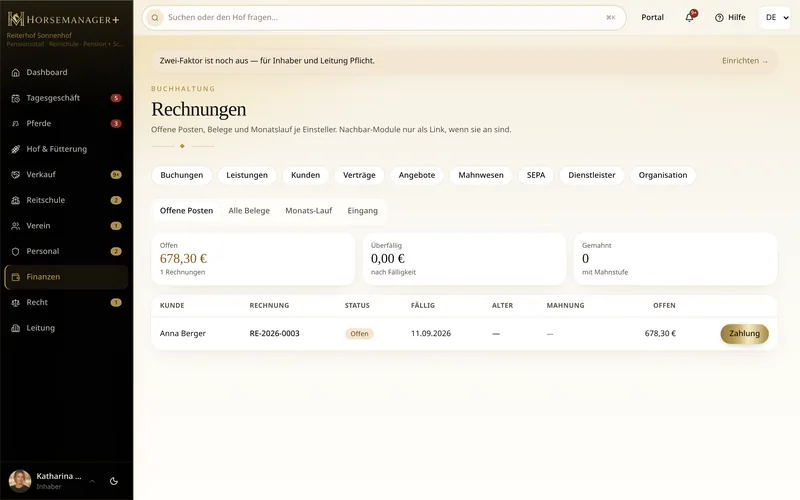Click the Leitung building icon
The image size is (800, 500).
[x=16, y=328]
